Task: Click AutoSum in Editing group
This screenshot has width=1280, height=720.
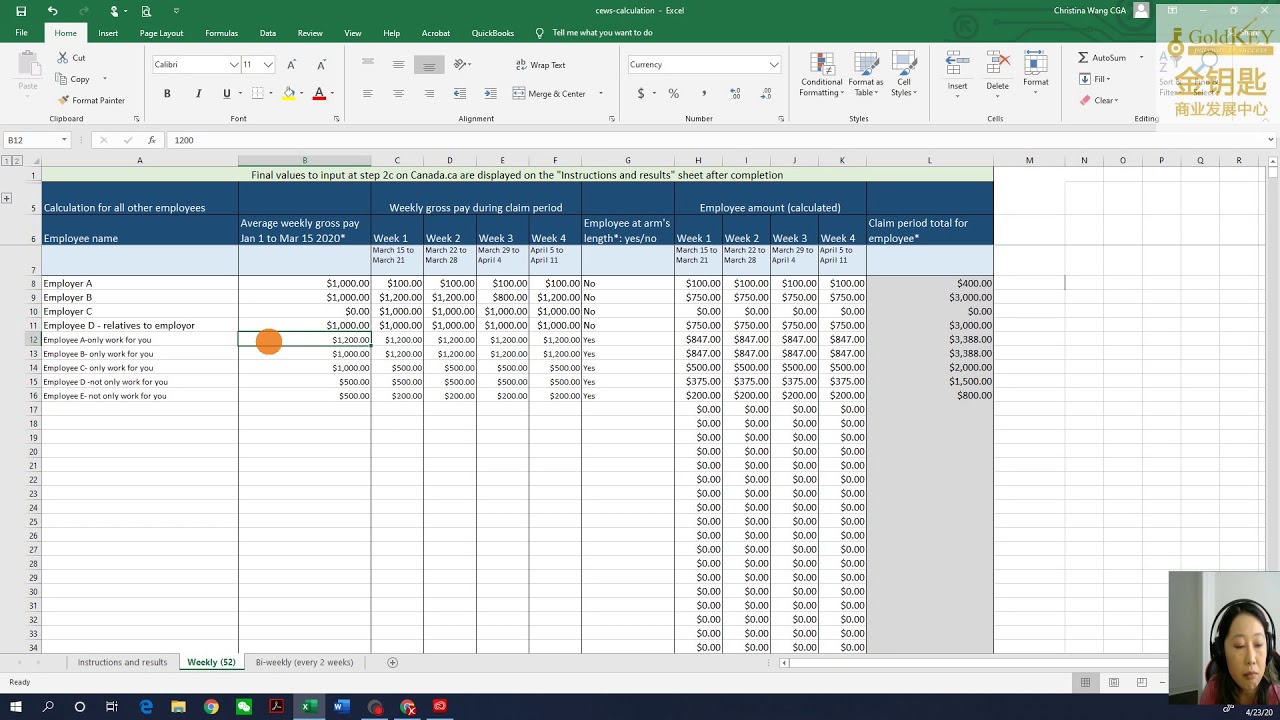Action: tap(1102, 58)
